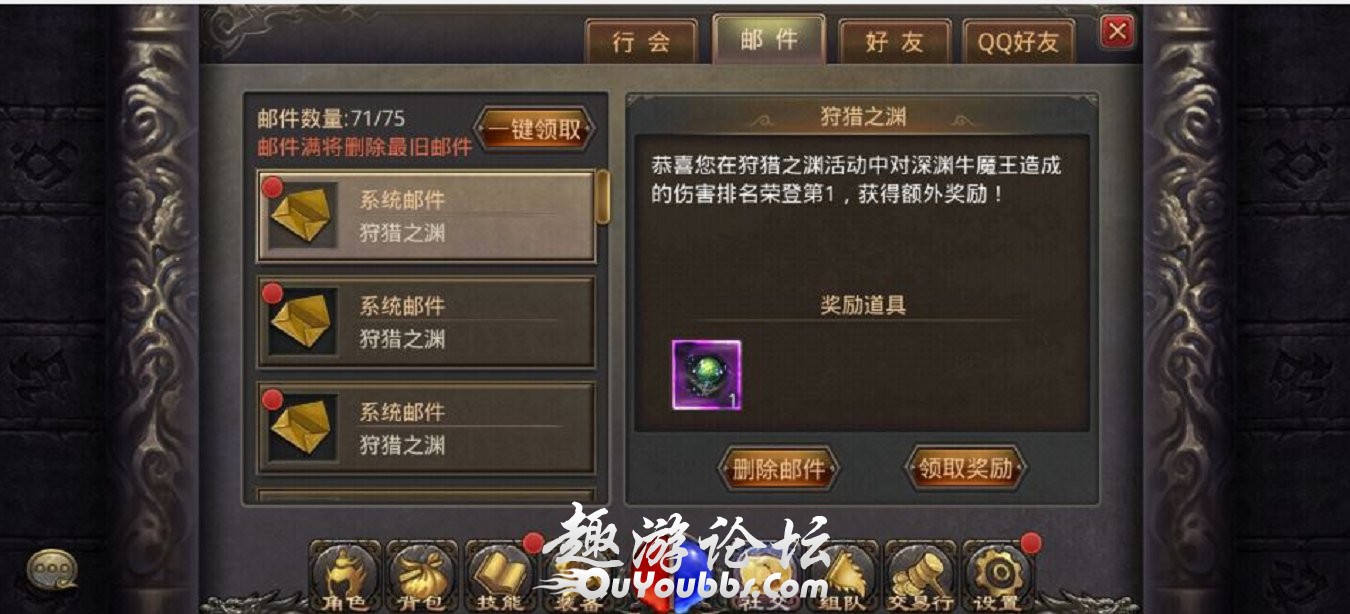1350x614 pixels.
Task: Switch to the QQ好友 tab
Action: pos(1019,43)
